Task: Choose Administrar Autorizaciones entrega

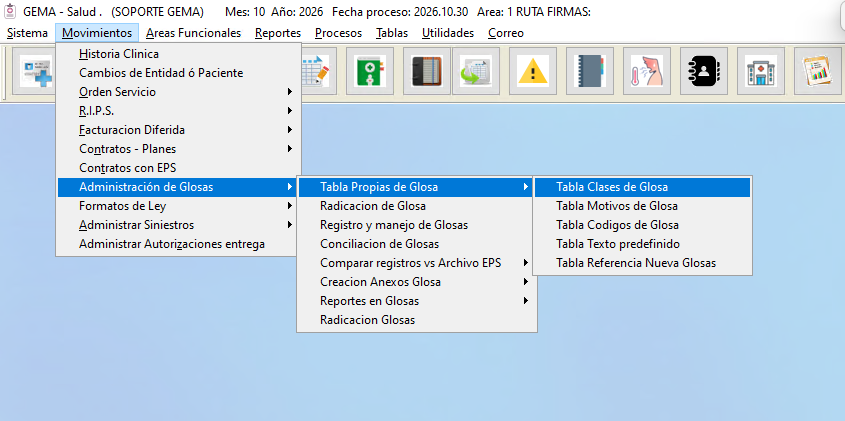Action: (178, 244)
